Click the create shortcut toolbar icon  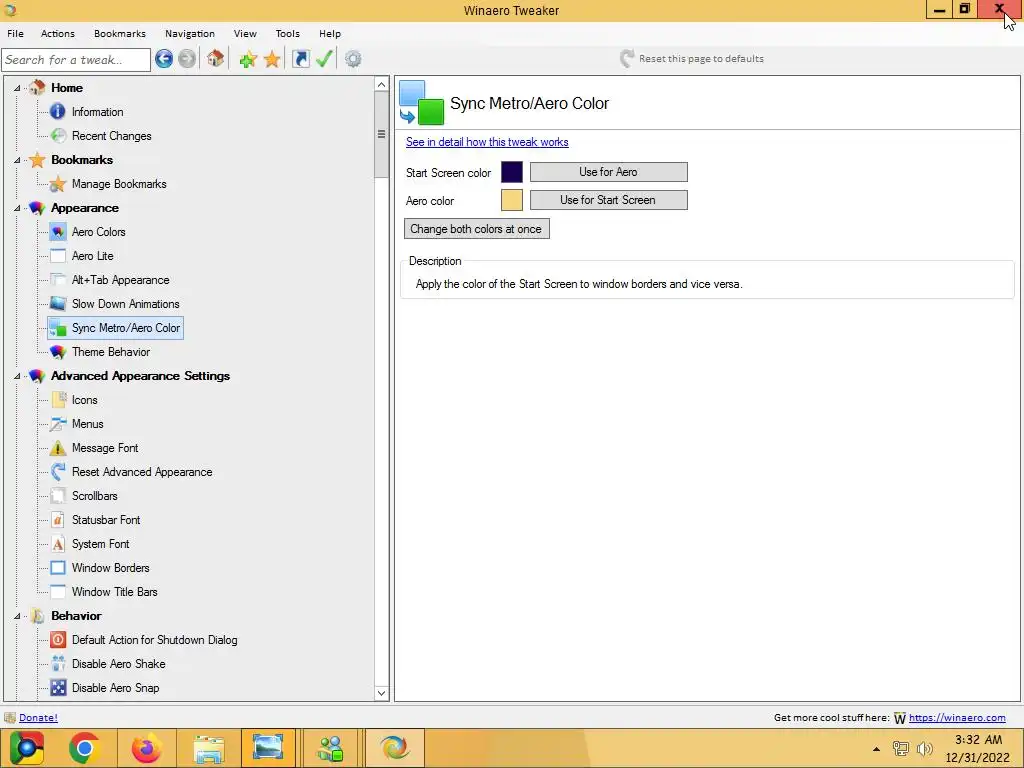pyautogui.click(x=300, y=59)
